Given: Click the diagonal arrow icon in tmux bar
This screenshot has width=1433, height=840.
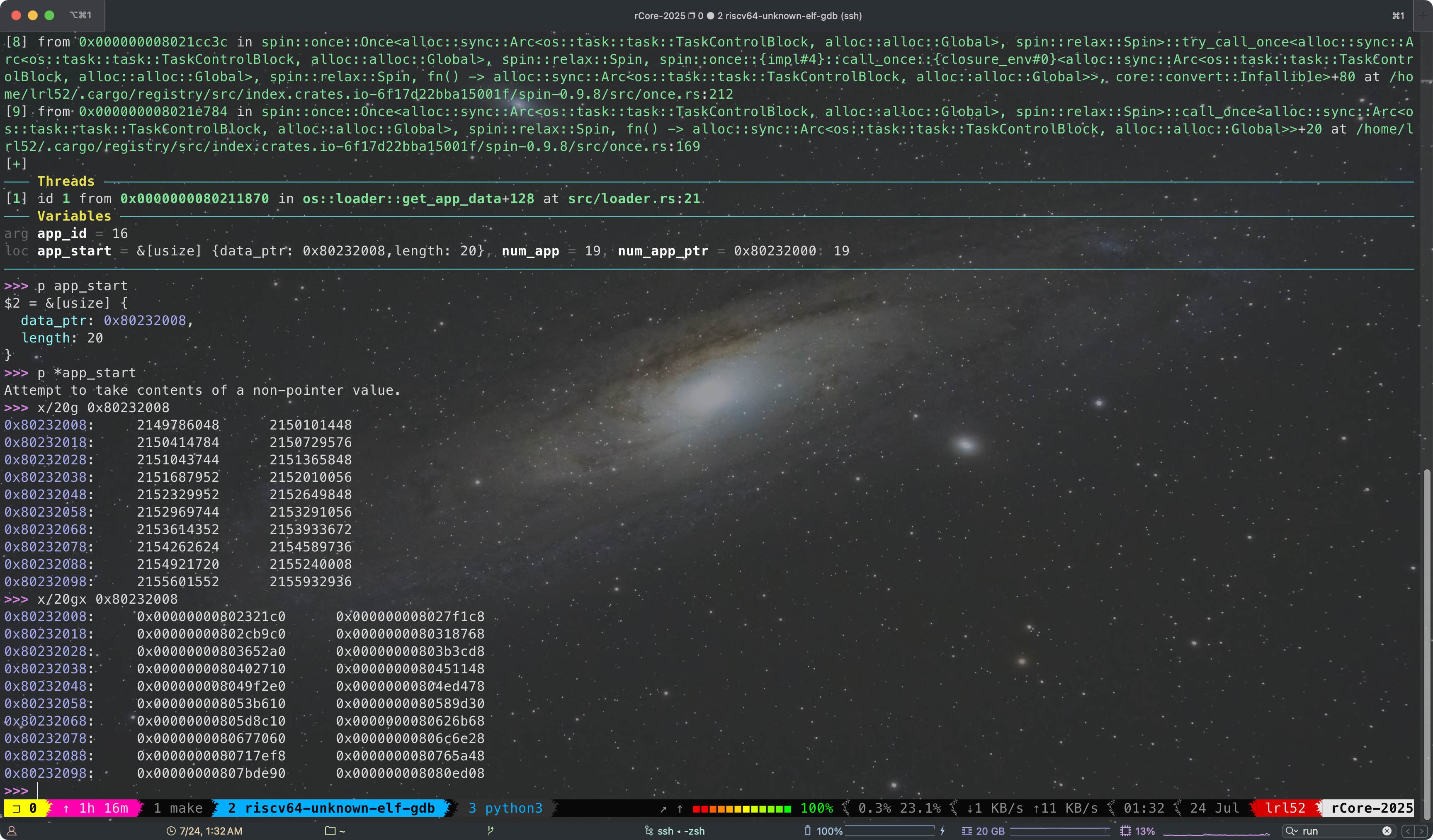Looking at the screenshot, I should click(663, 809).
